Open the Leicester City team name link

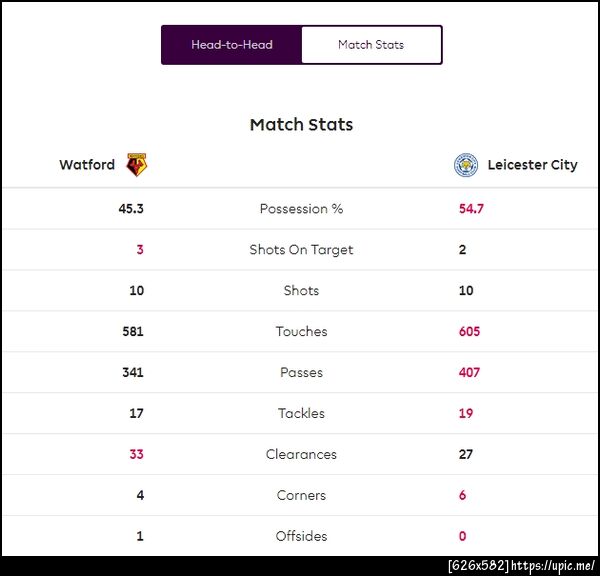pos(532,165)
